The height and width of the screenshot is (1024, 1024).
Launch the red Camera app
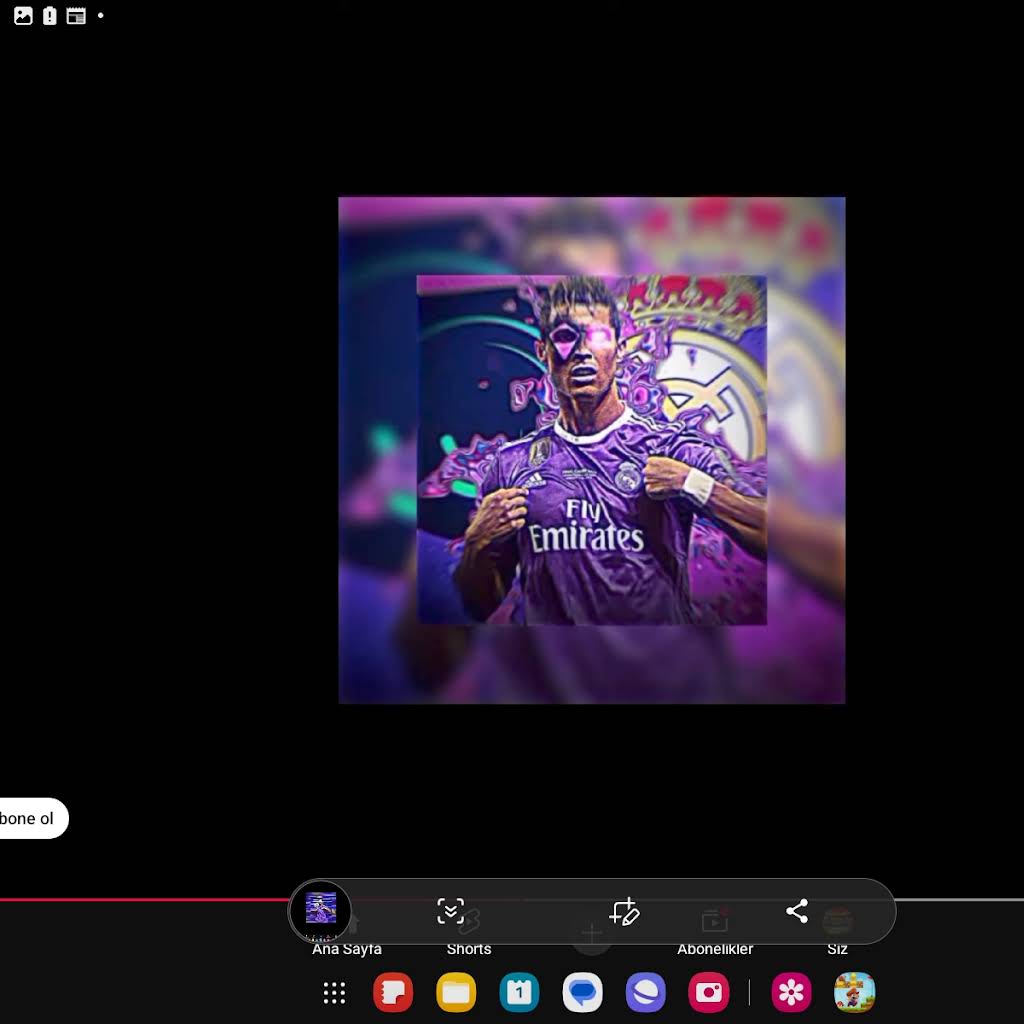pyautogui.click(x=709, y=993)
